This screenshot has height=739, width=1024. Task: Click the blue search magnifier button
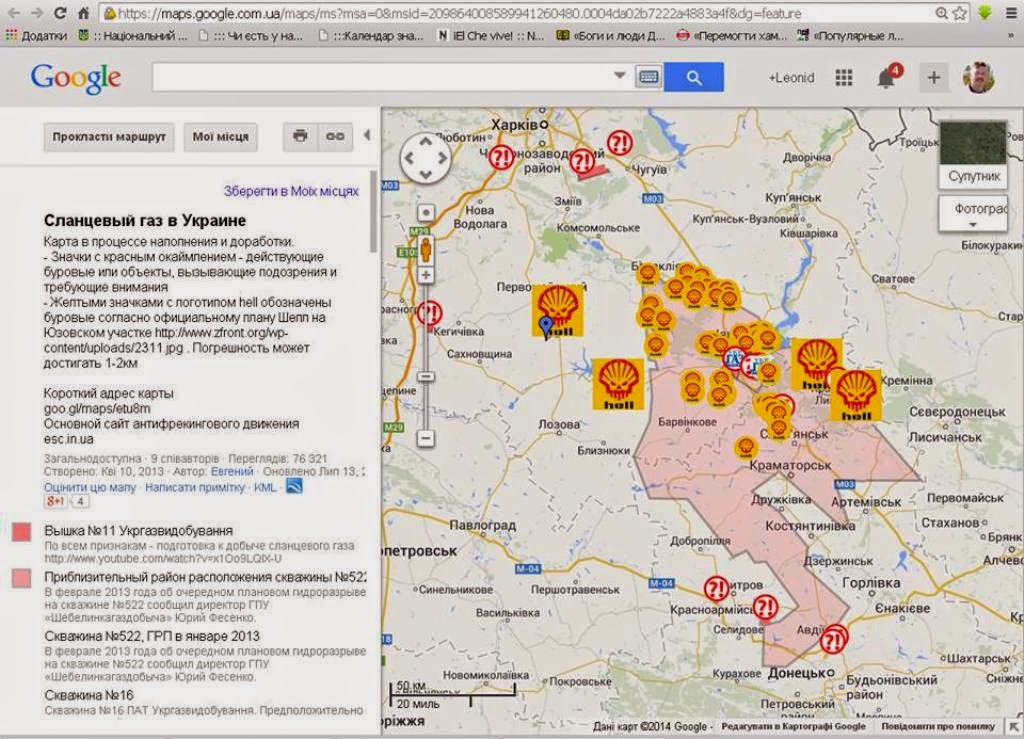coord(694,77)
